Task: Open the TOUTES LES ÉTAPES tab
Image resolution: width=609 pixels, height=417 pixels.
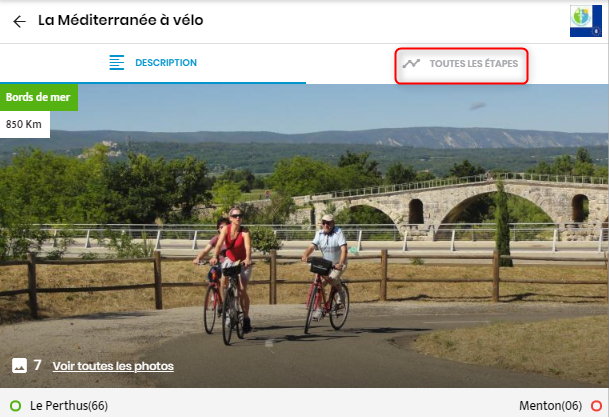Action: coord(473,64)
